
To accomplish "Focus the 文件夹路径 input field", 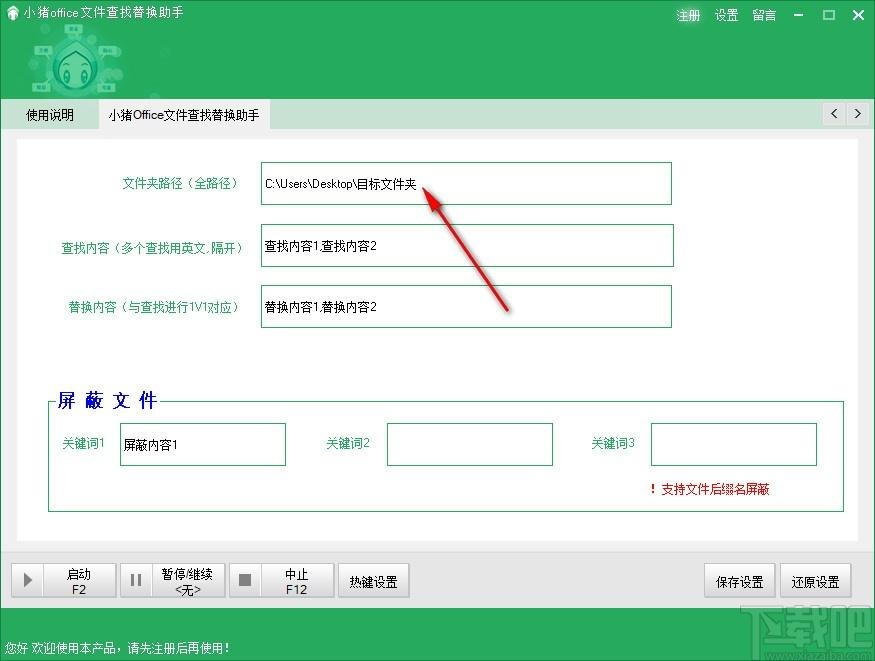I will (466, 184).
